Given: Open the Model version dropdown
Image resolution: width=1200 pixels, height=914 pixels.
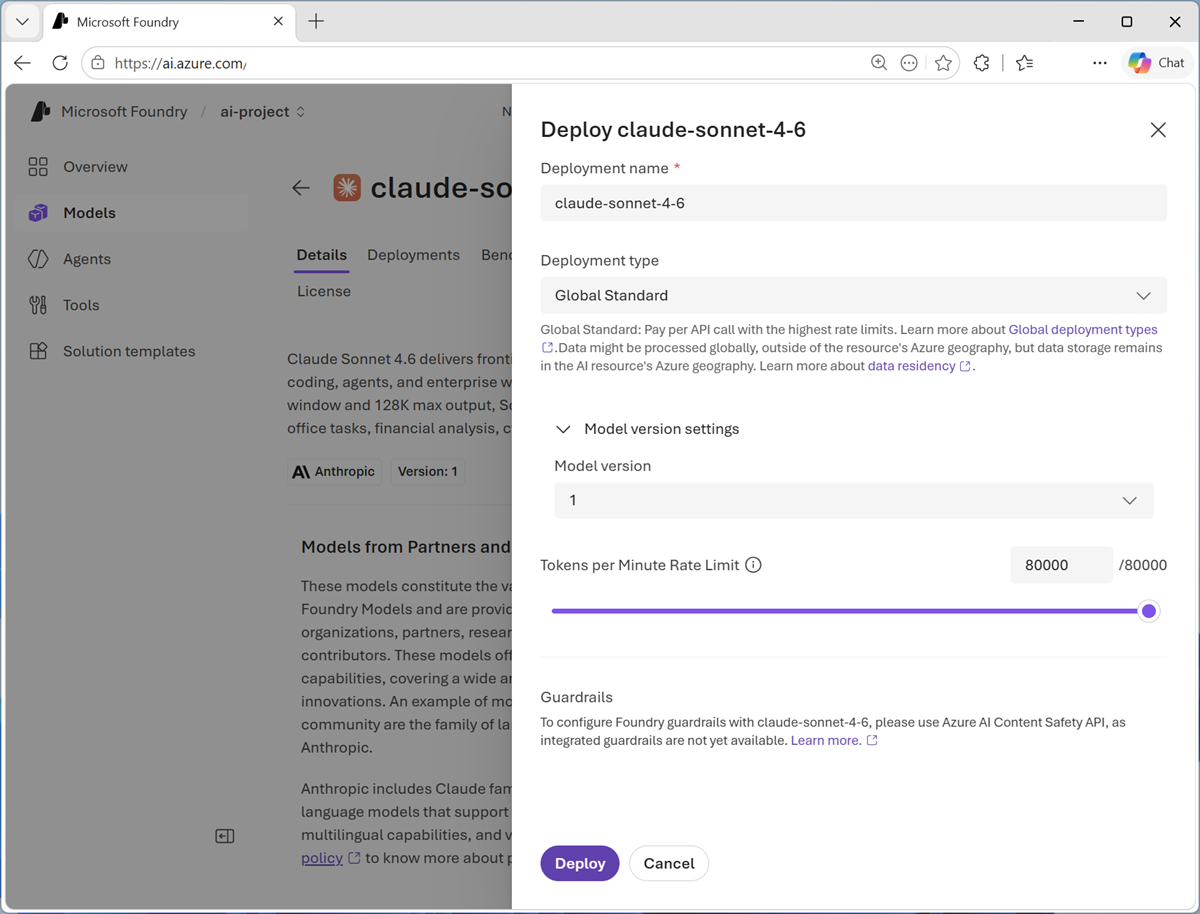Looking at the screenshot, I should click(853, 500).
